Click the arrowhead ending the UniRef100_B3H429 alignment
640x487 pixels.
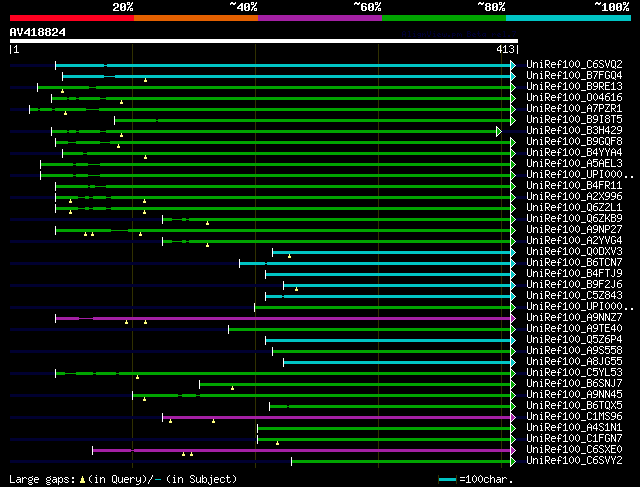click(499, 131)
